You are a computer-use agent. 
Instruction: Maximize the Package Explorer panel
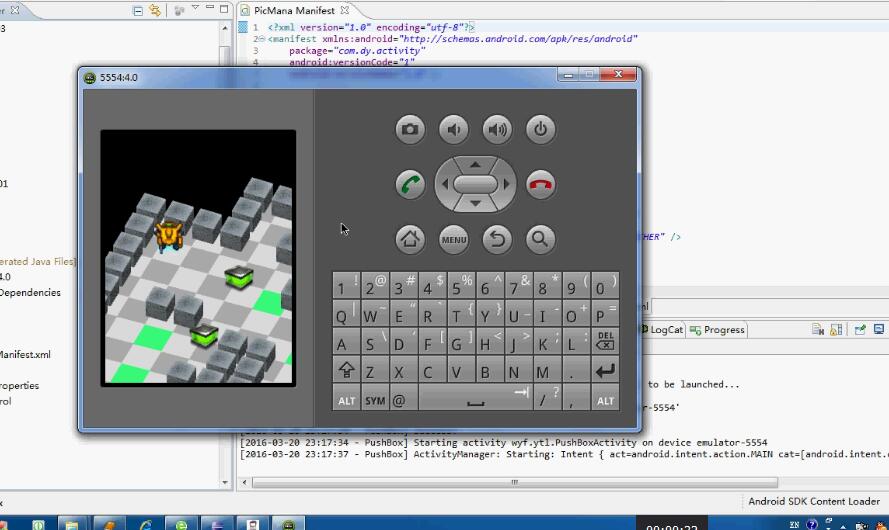(x=225, y=9)
